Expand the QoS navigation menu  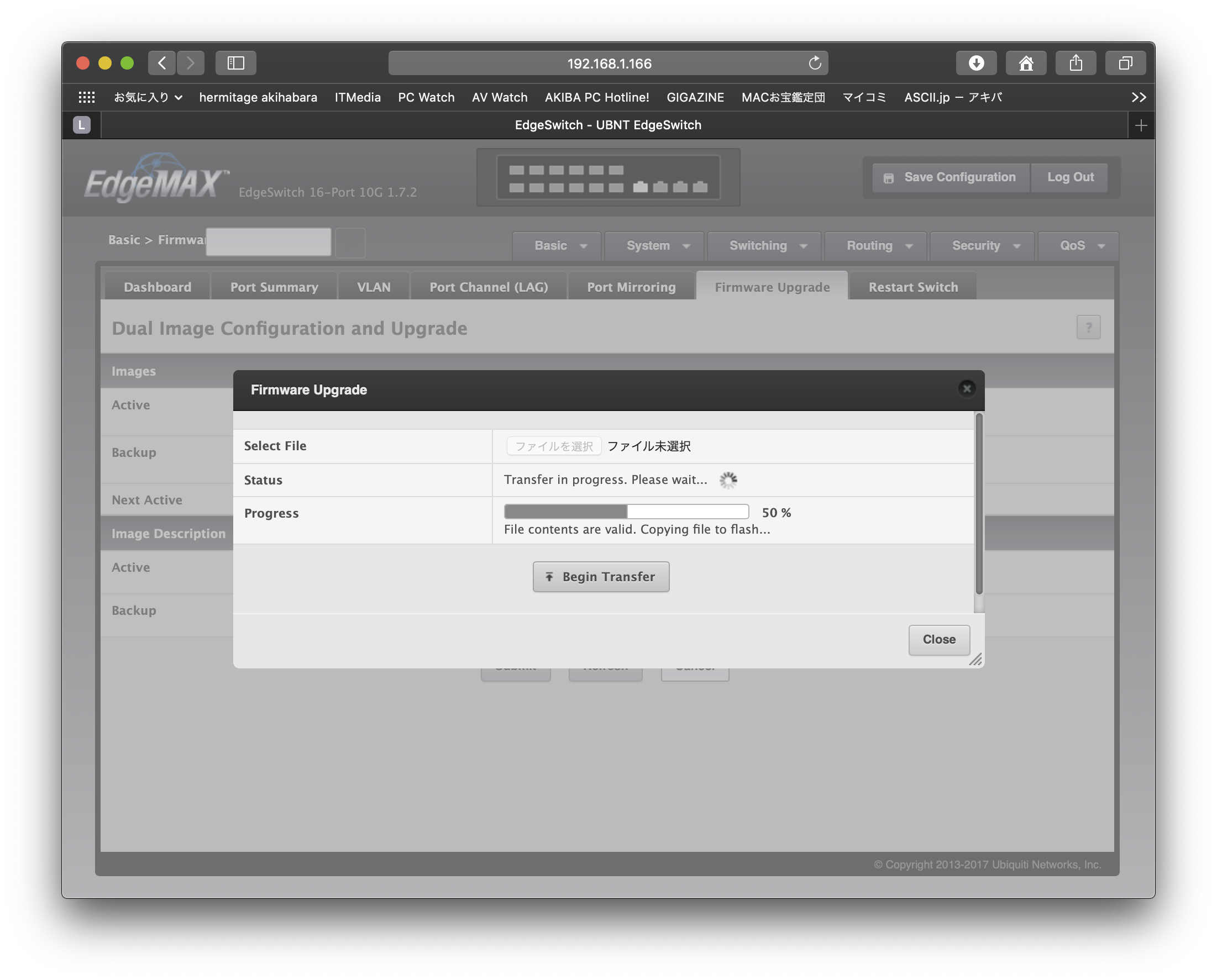[1078, 246]
